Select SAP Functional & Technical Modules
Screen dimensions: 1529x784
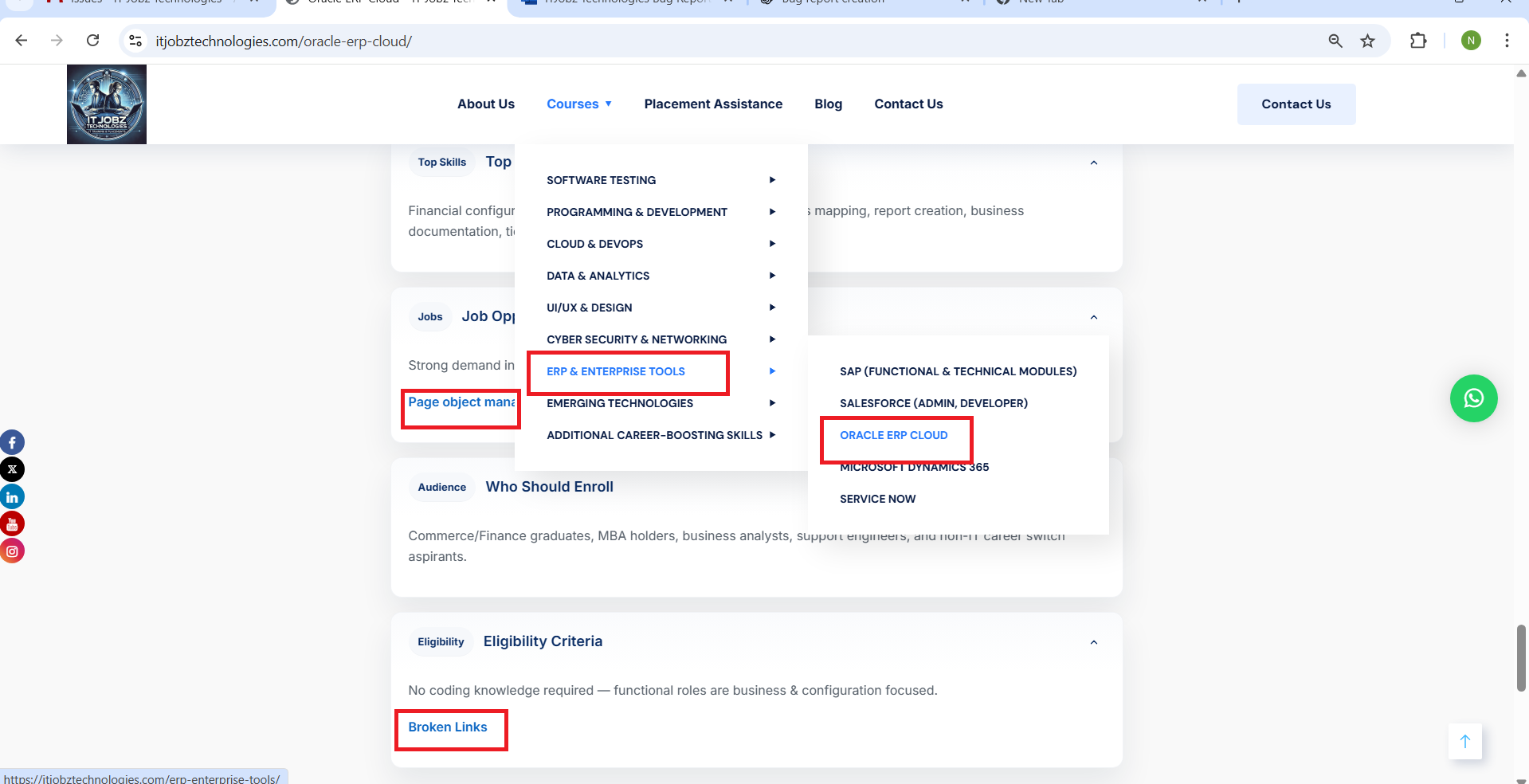click(x=958, y=371)
